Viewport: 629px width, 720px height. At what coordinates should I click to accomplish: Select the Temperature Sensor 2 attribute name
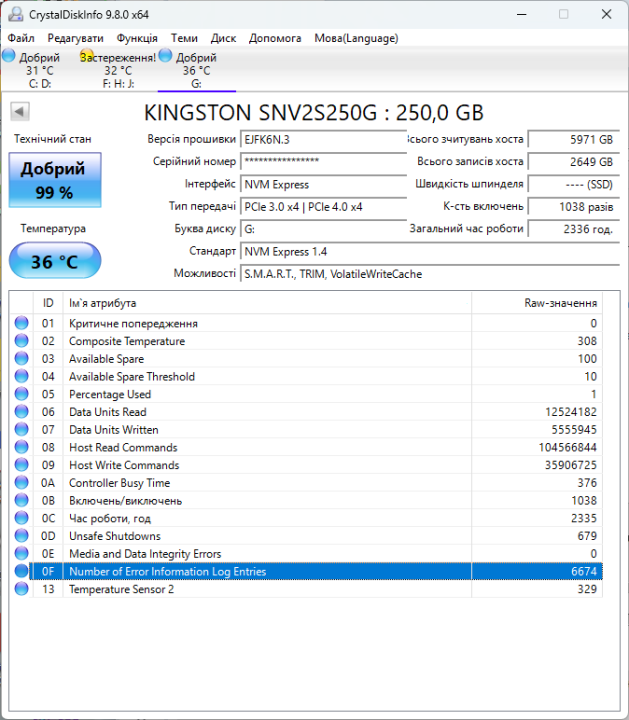pyautogui.click(x=121, y=589)
